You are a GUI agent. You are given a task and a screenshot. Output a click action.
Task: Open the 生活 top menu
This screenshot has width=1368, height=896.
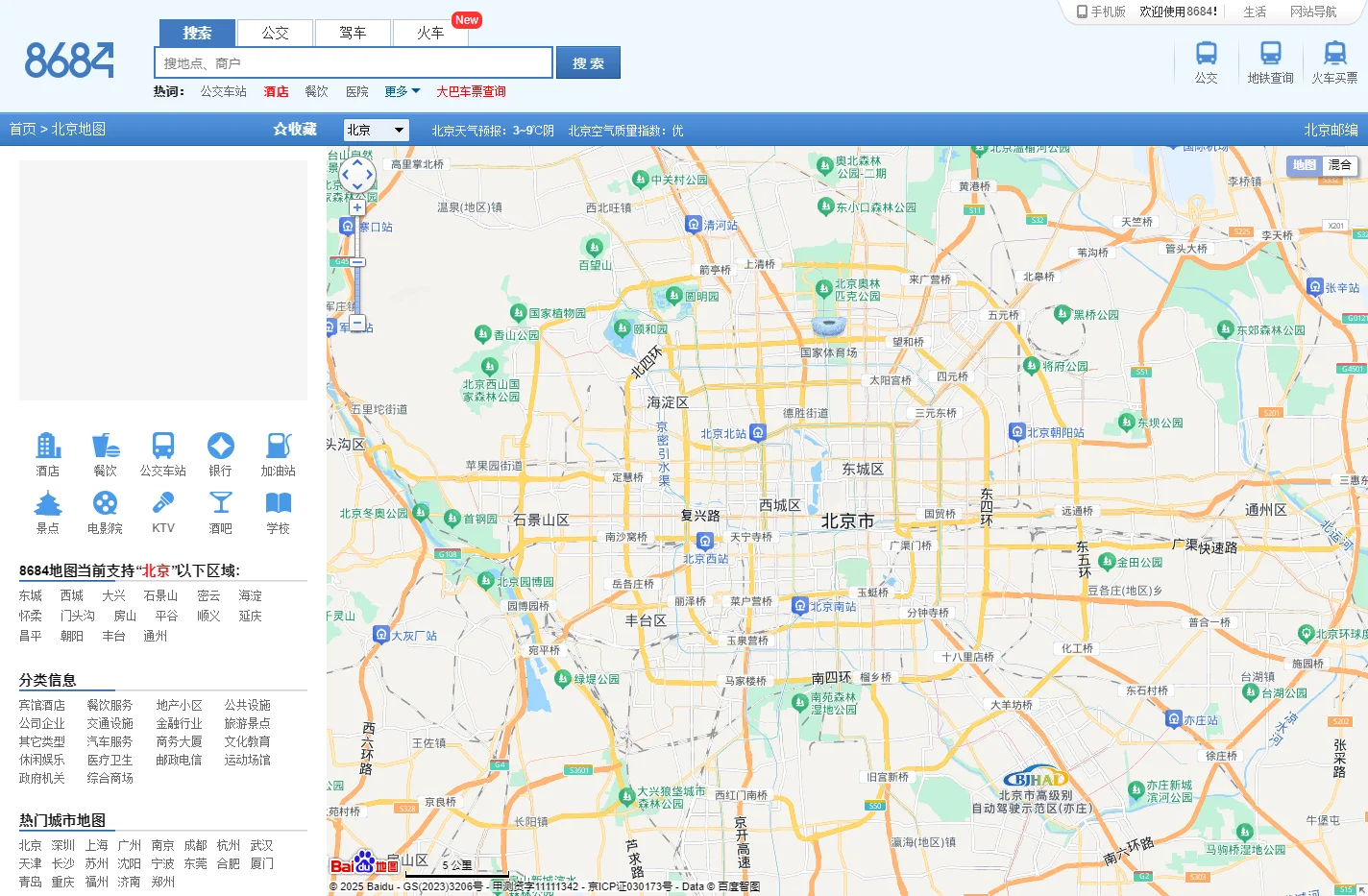click(x=1255, y=12)
